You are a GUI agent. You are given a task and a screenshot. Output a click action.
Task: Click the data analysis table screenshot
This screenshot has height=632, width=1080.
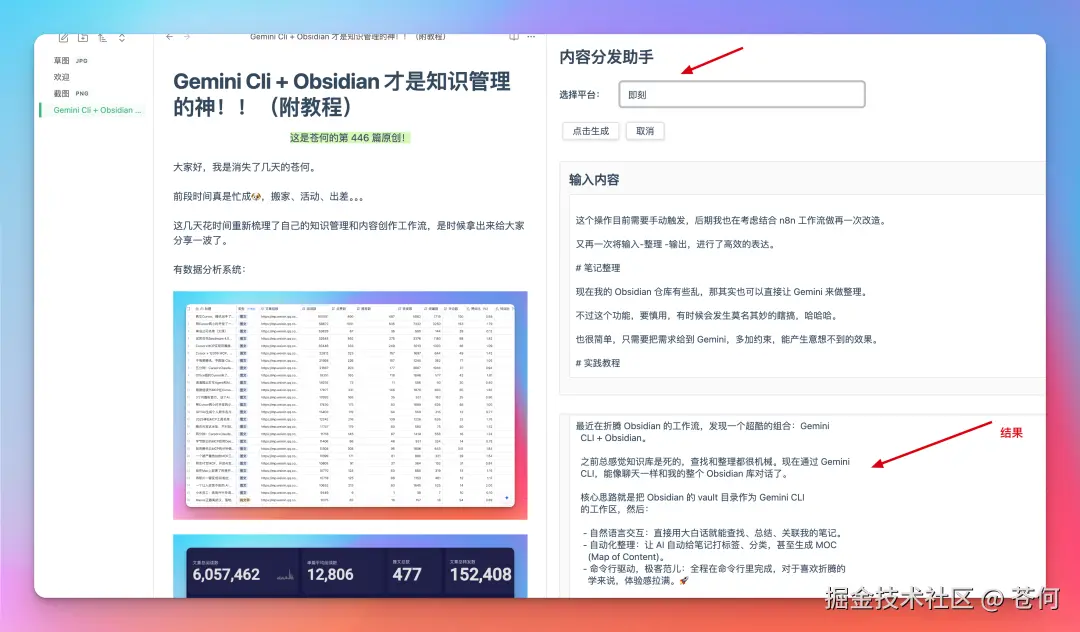coord(350,405)
